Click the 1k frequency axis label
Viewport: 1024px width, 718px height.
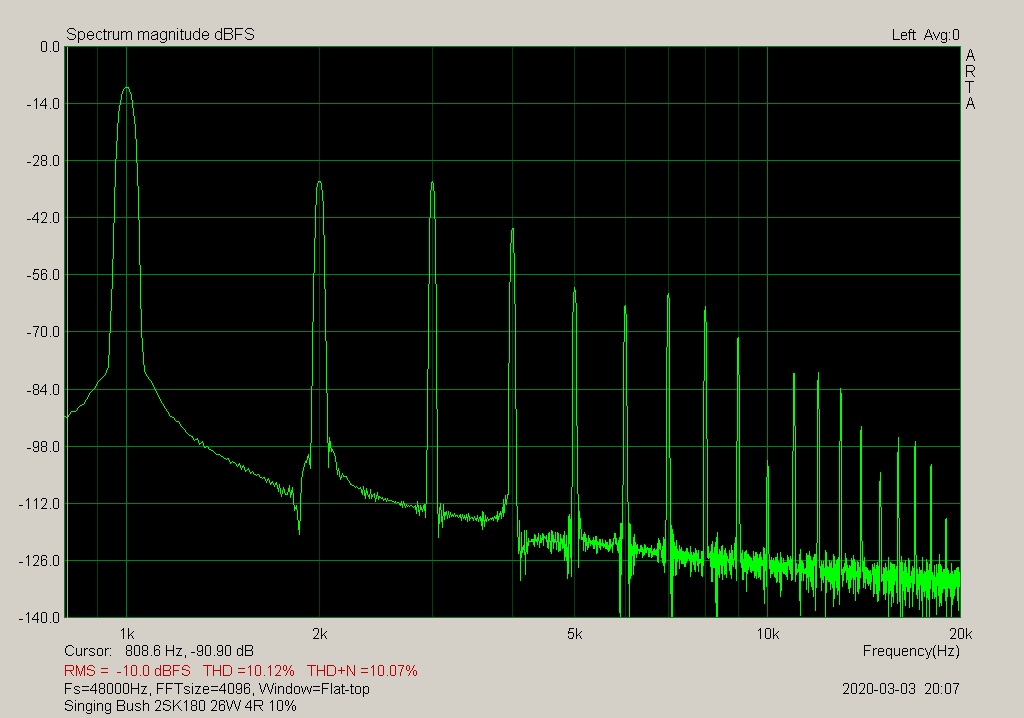point(127,634)
